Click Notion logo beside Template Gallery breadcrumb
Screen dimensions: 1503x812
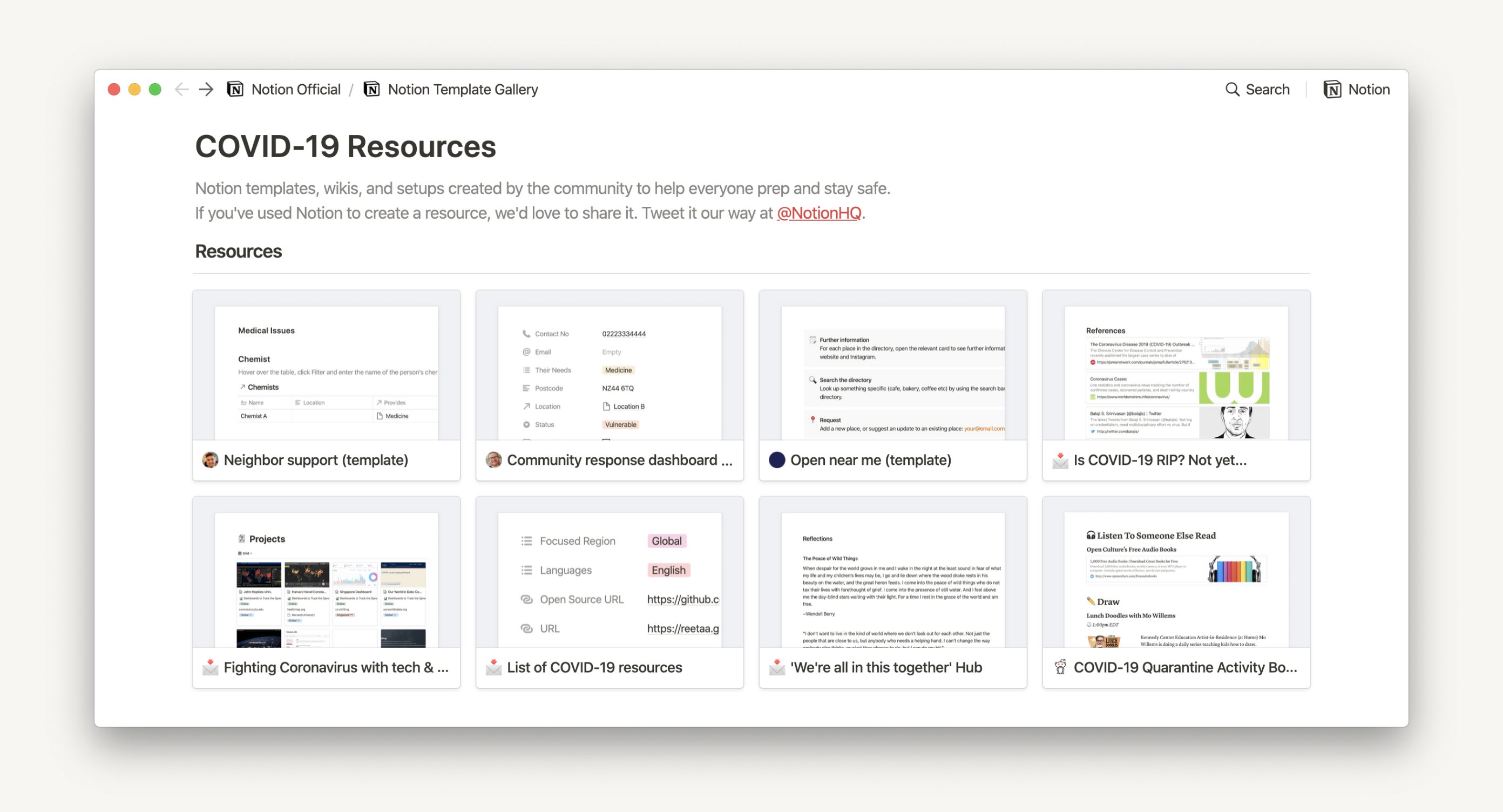click(371, 89)
